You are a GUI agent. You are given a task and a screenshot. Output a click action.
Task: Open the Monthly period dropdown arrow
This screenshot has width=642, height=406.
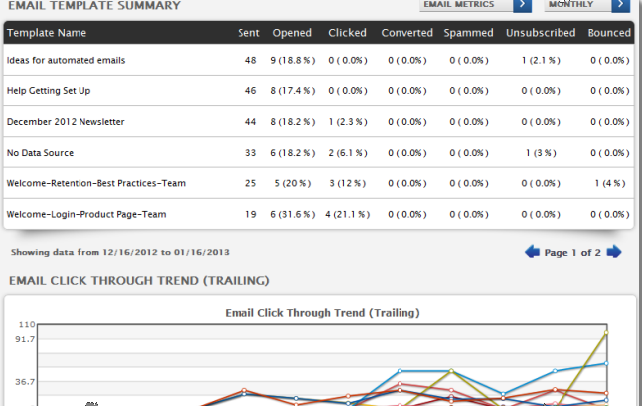[621, 5]
